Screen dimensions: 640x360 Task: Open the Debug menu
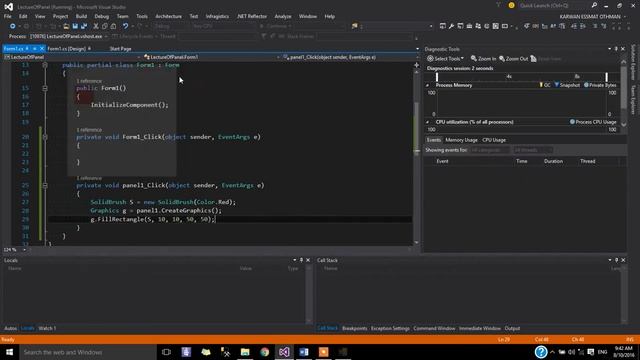(x=102, y=16)
